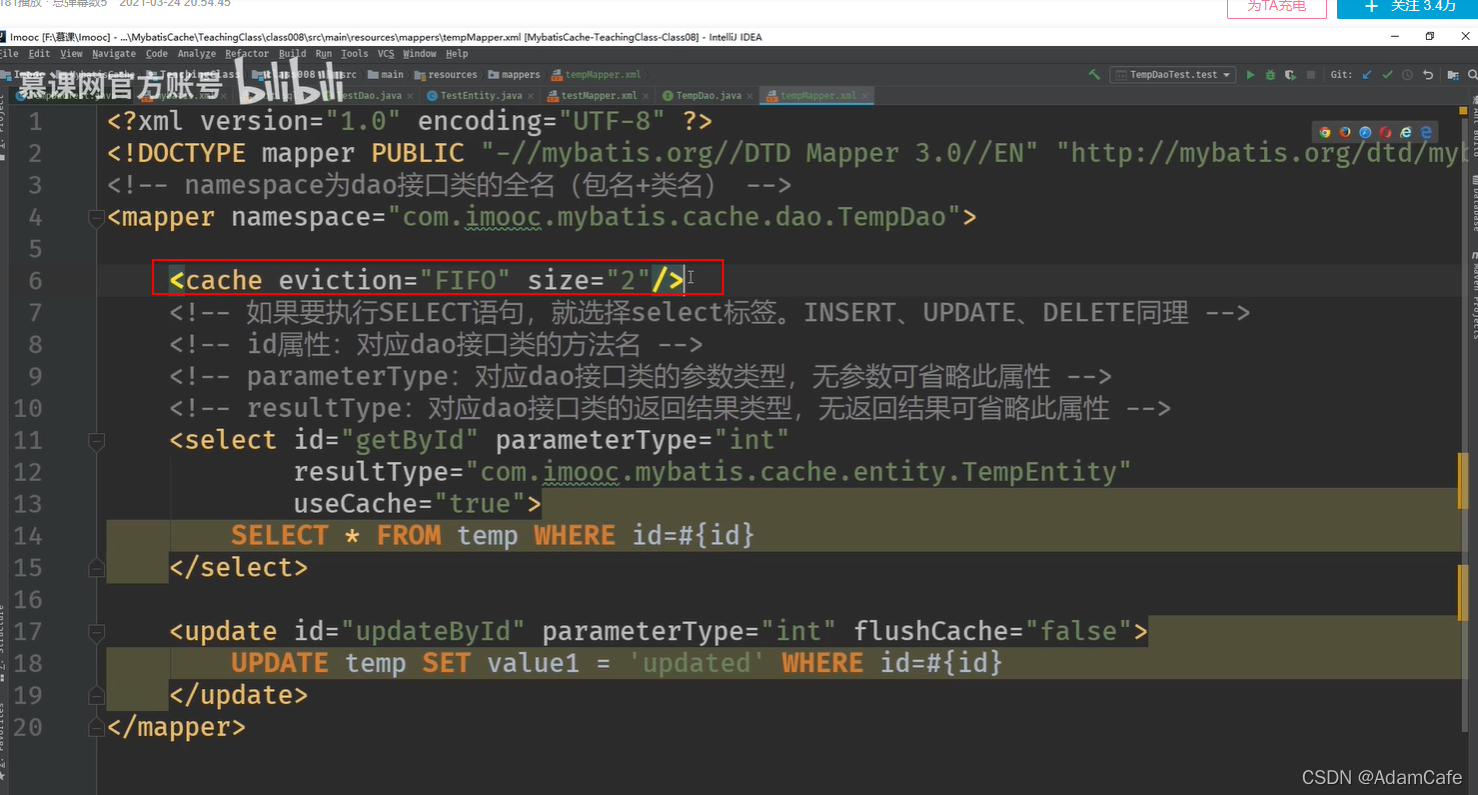
Task: Click the FIFO eviction value text
Action: [466, 281]
